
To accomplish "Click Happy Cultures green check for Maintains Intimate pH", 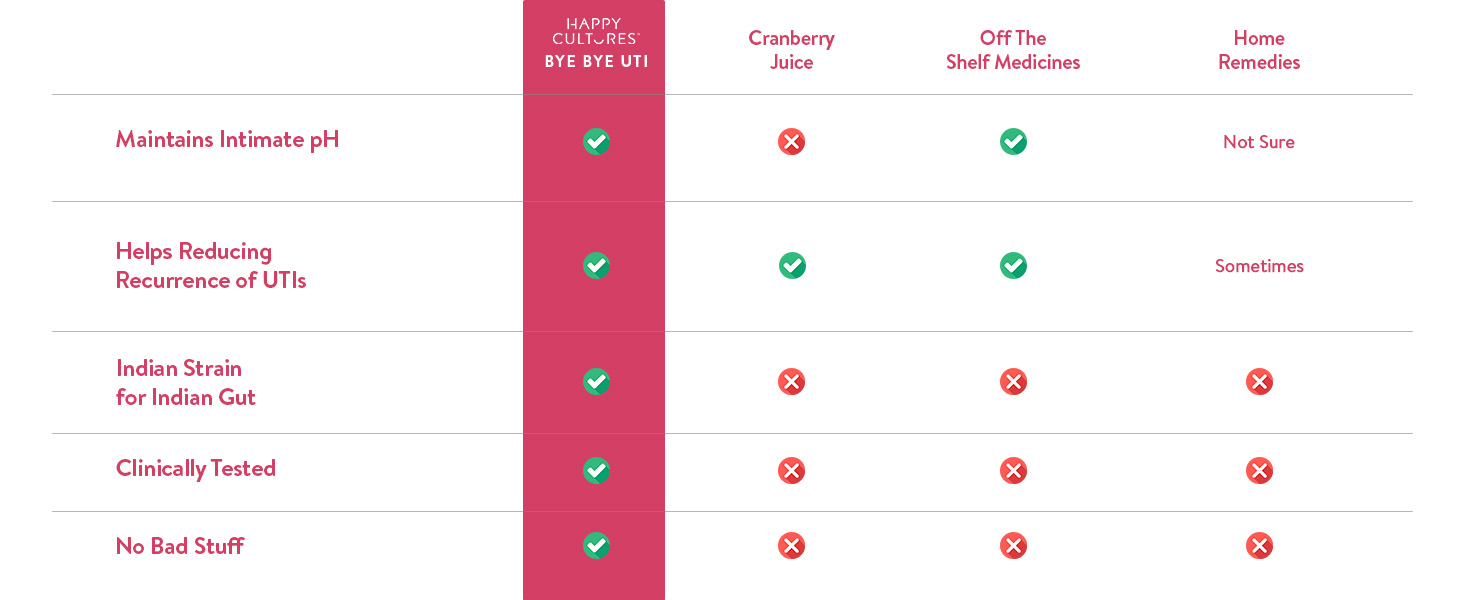I will pos(596,141).
